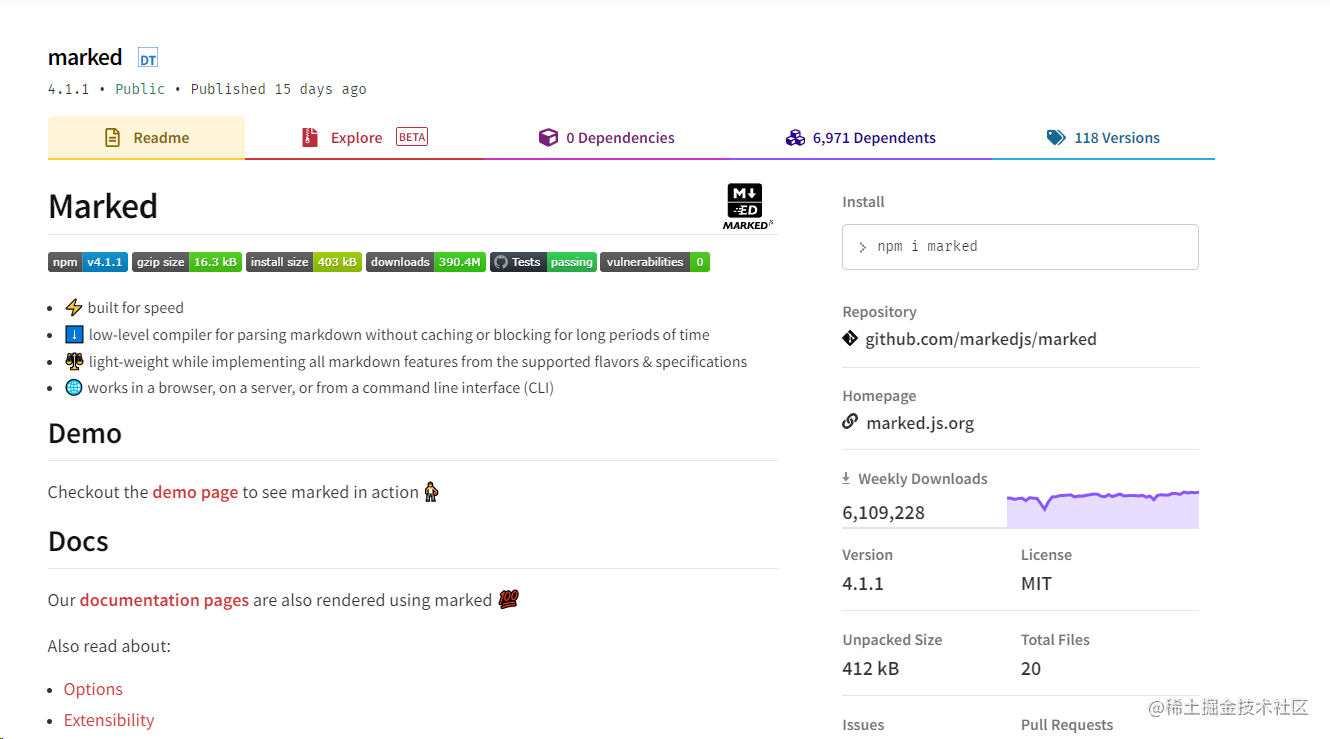Image resolution: width=1330 pixels, height=739 pixels.
Task: Click the Dependents cubes icon
Action: 795,138
